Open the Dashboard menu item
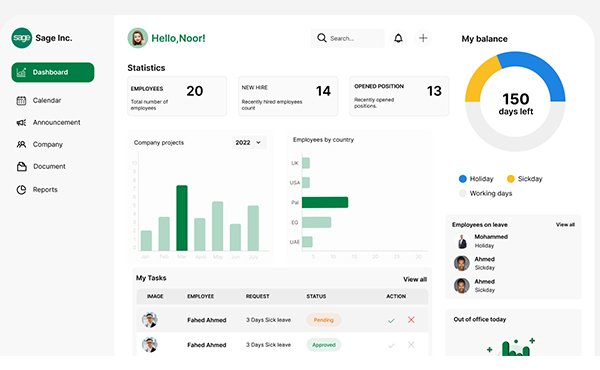Screen dimensions: 600x370 point(53,72)
